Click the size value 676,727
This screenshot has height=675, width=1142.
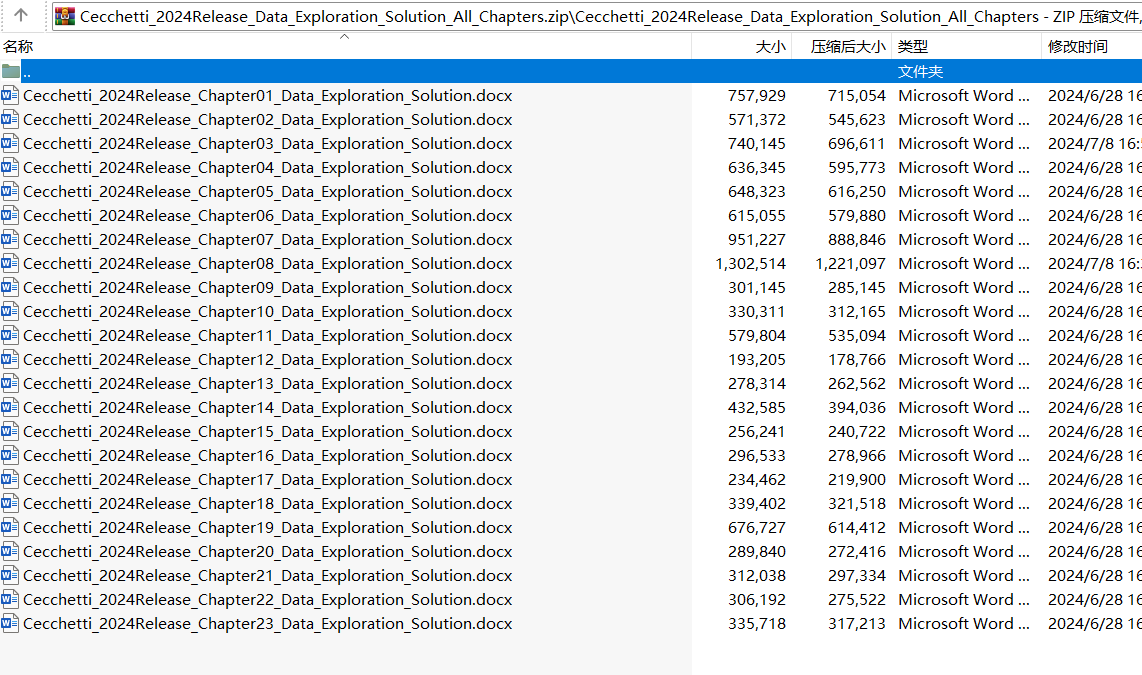pos(757,528)
